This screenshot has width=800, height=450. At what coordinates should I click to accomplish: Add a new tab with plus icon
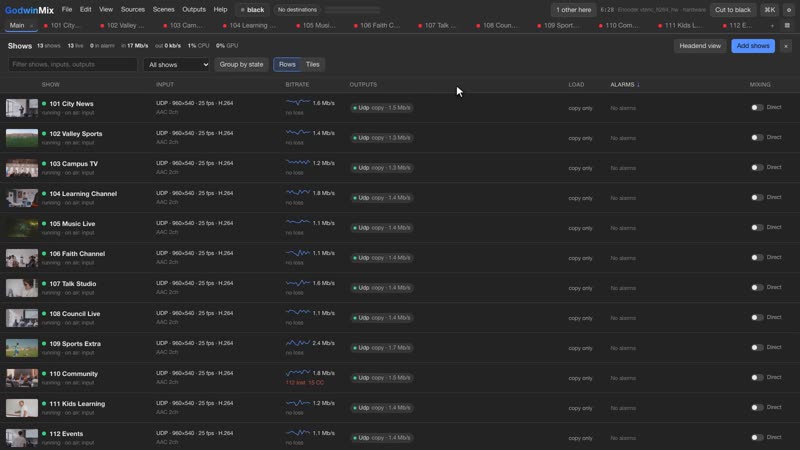(772, 26)
